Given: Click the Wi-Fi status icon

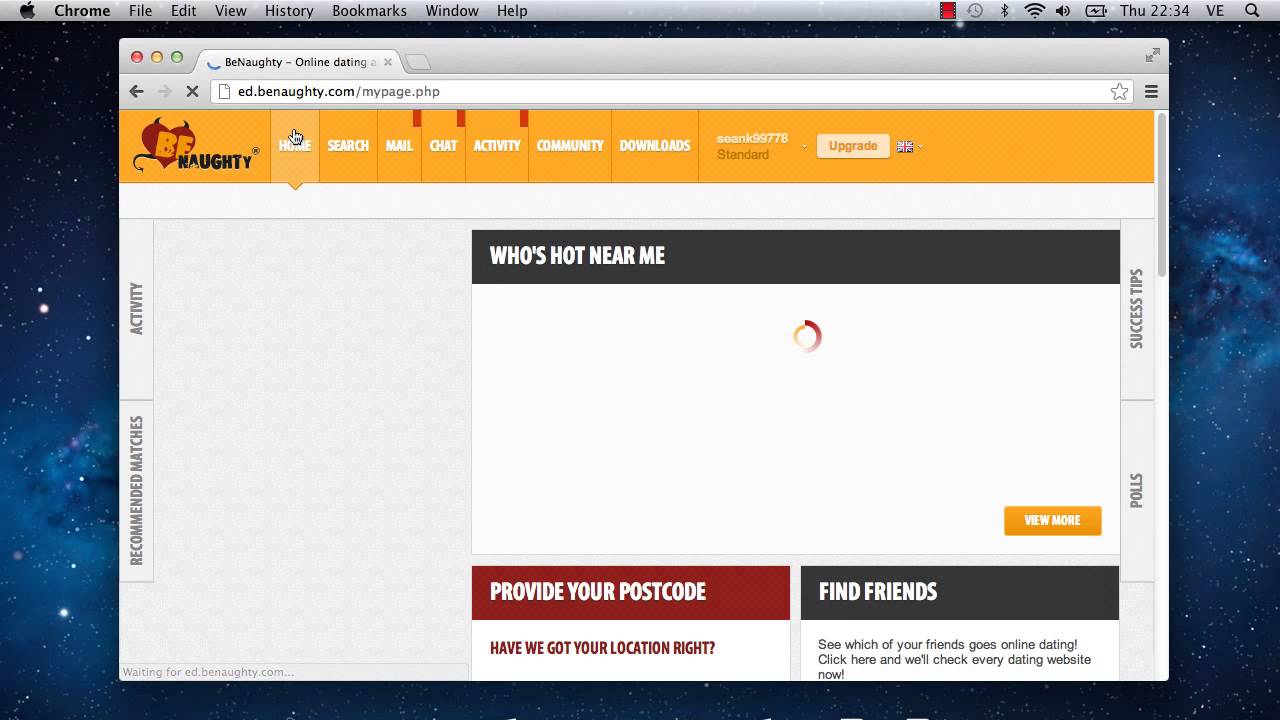Looking at the screenshot, I should tap(1034, 10).
